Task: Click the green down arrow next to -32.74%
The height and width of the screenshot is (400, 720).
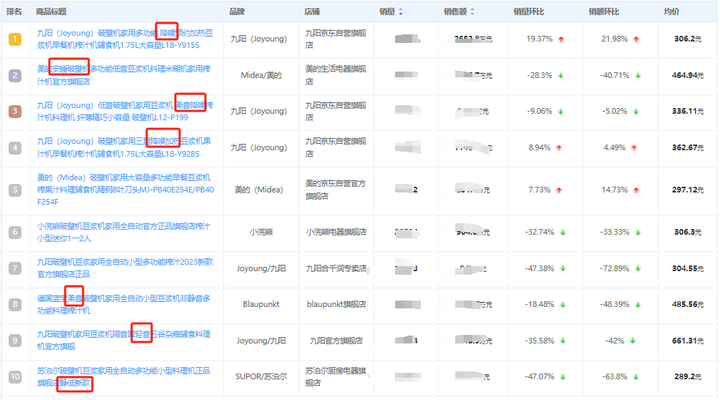Action: coord(563,232)
